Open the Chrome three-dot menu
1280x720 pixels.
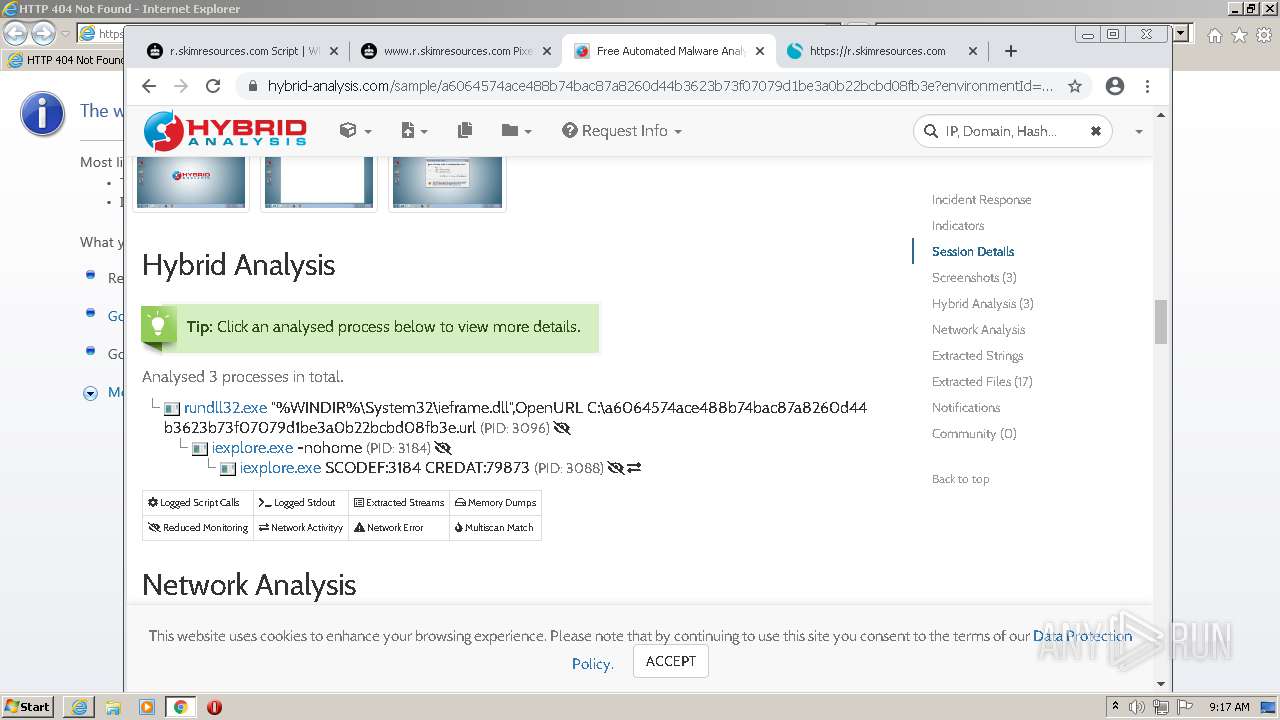pos(1148,86)
